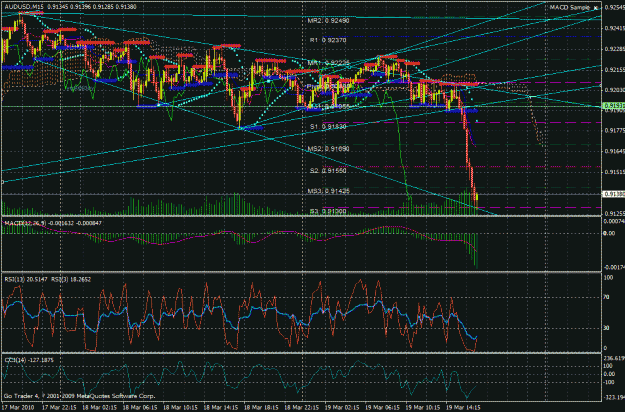Click the 0.91775 price scale value
The image size is (625, 412).
(615, 130)
